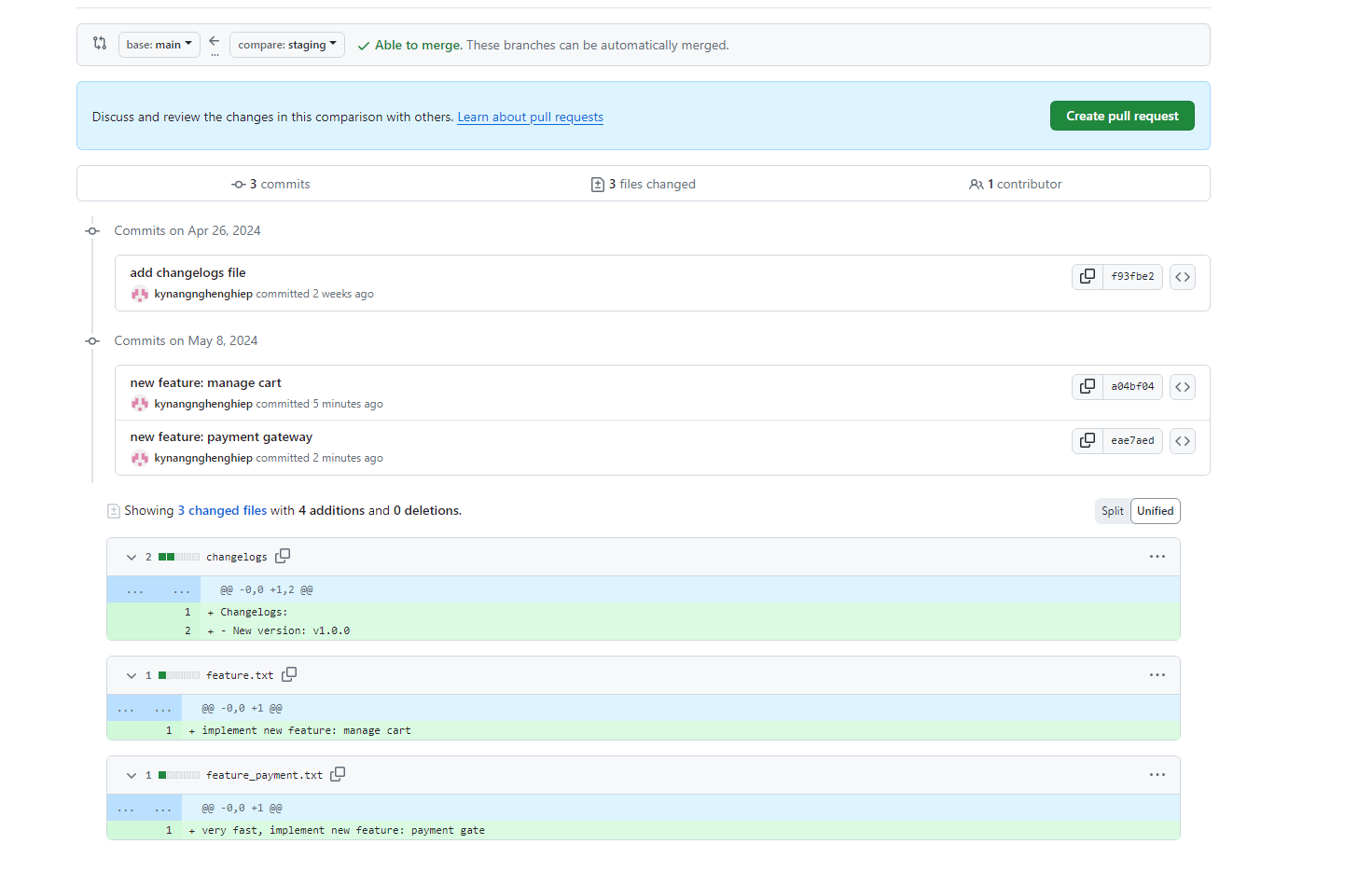The width and height of the screenshot is (1372, 872).
Task: Open the 3 files changed tab
Action: (x=644, y=185)
